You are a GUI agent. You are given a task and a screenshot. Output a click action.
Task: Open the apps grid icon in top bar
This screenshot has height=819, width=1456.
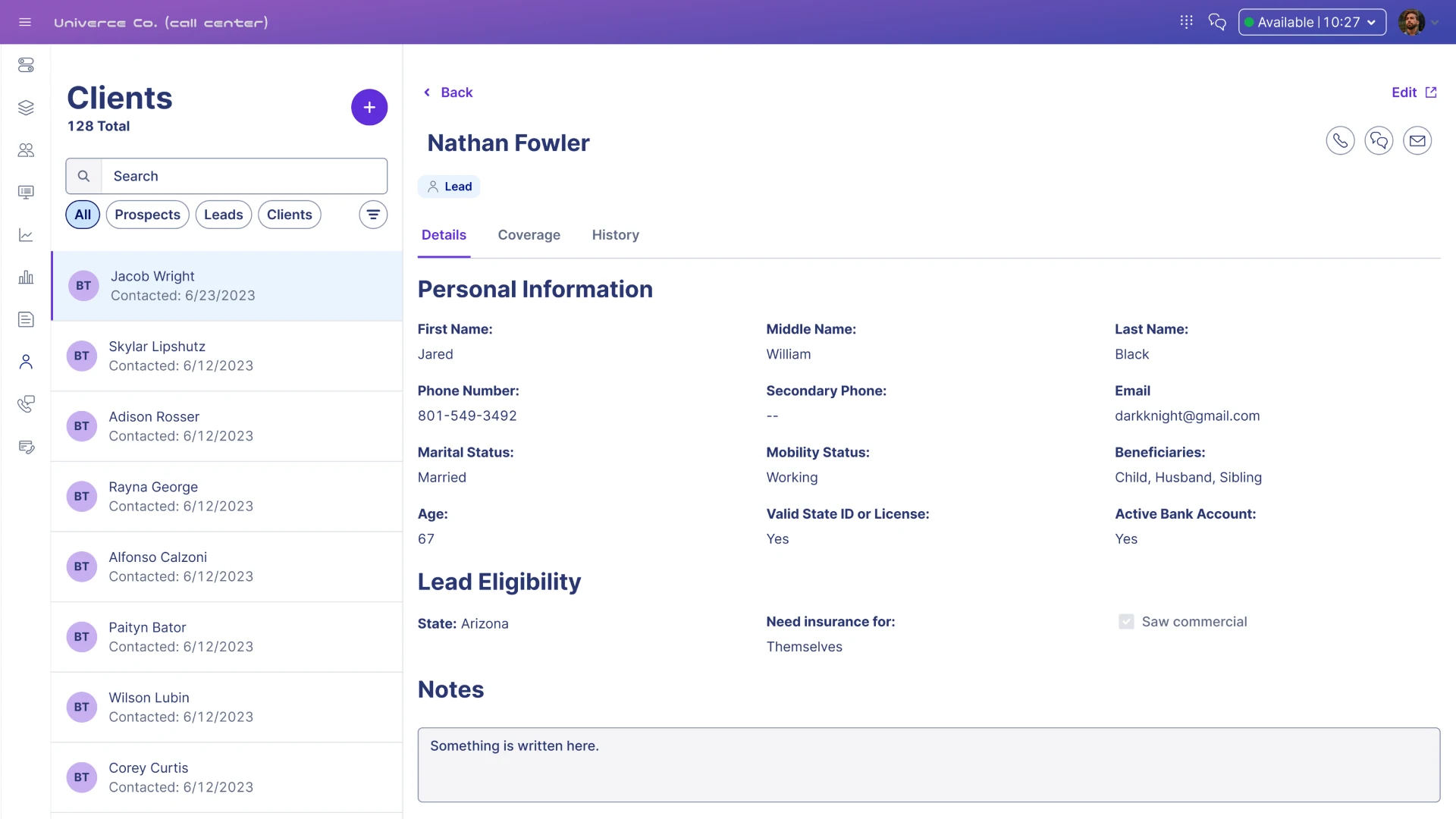1186,22
